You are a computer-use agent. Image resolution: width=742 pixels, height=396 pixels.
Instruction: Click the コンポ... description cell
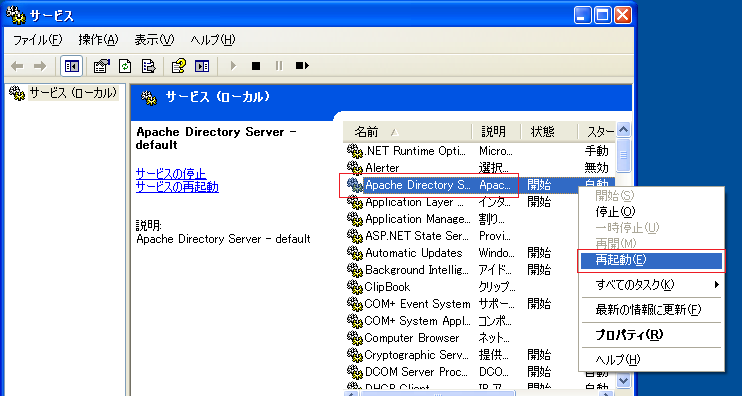(x=495, y=321)
